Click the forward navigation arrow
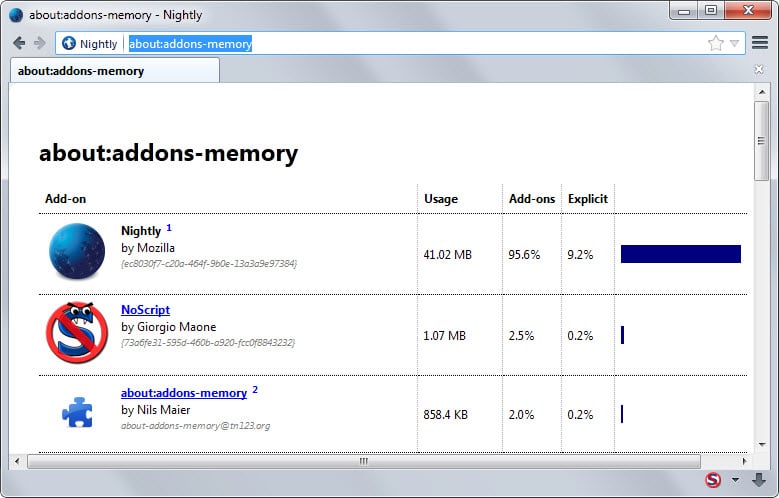 coord(39,43)
